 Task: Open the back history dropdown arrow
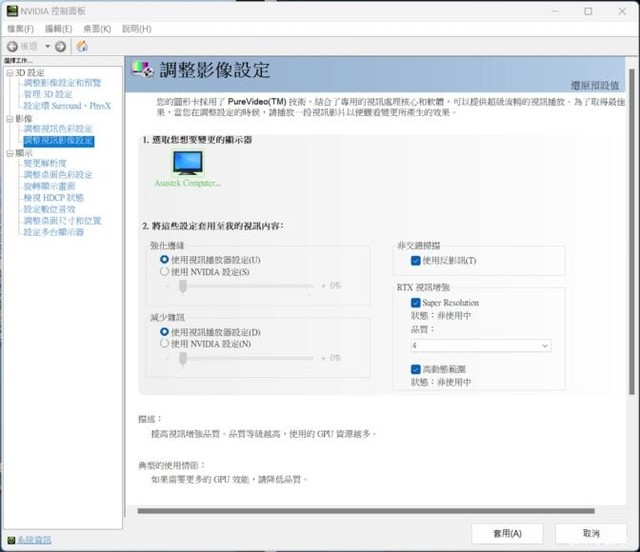pyautogui.click(x=46, y=46)
